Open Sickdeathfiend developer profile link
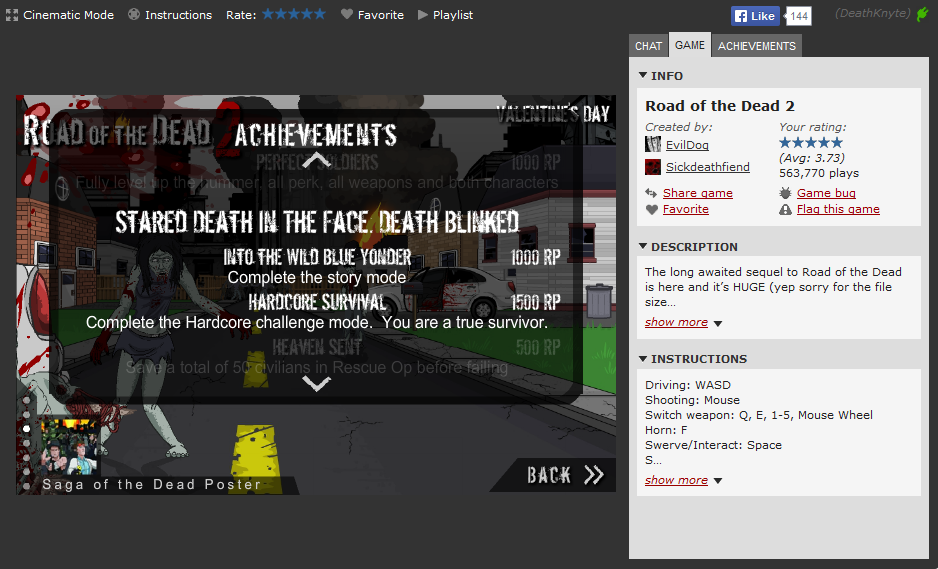This screenshot has width=938, height=569. click(708, 167)
